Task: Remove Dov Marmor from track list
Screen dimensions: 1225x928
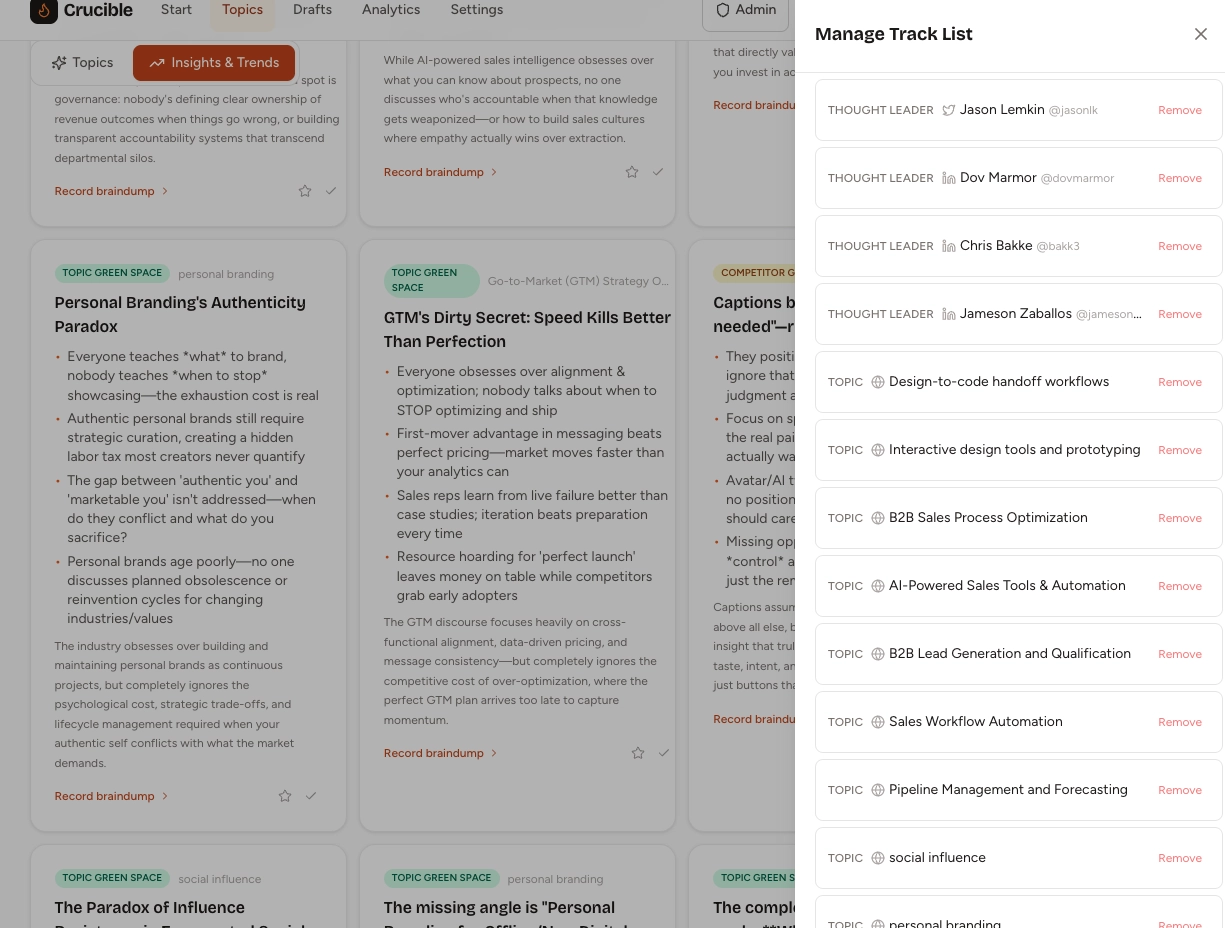Action: [1180, 178]
